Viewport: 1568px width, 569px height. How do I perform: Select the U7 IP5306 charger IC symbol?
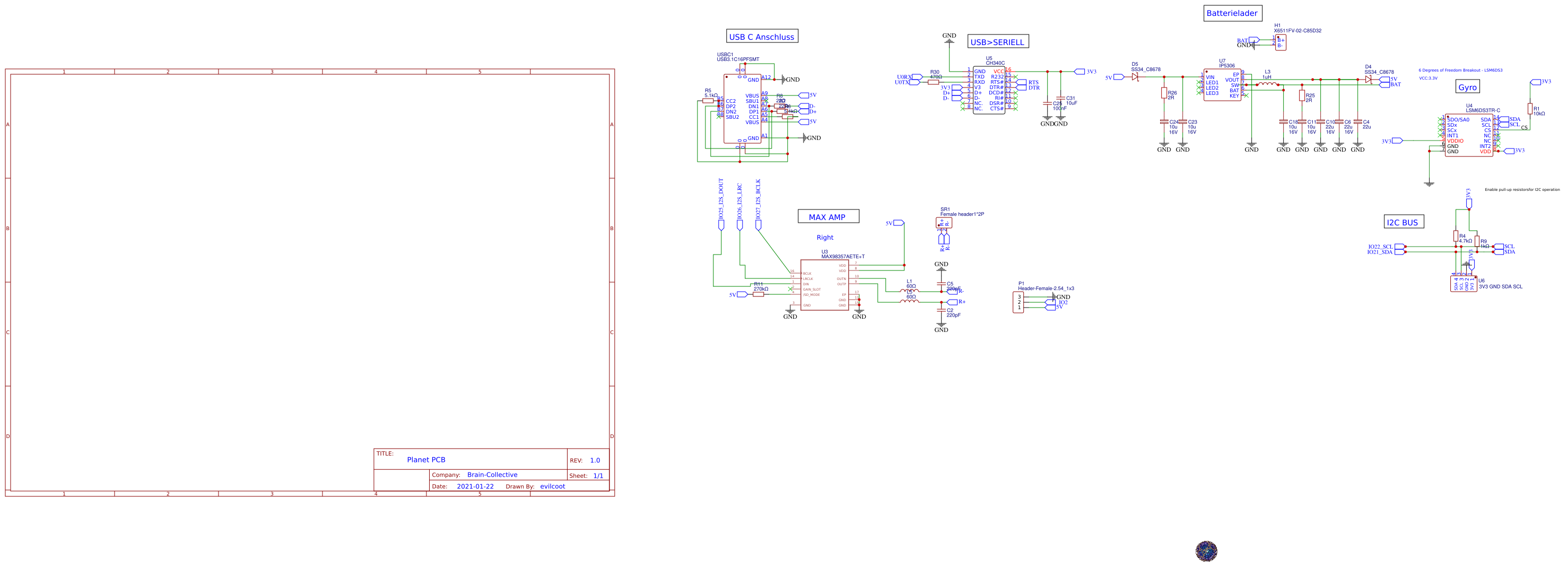pos(1222,85)
